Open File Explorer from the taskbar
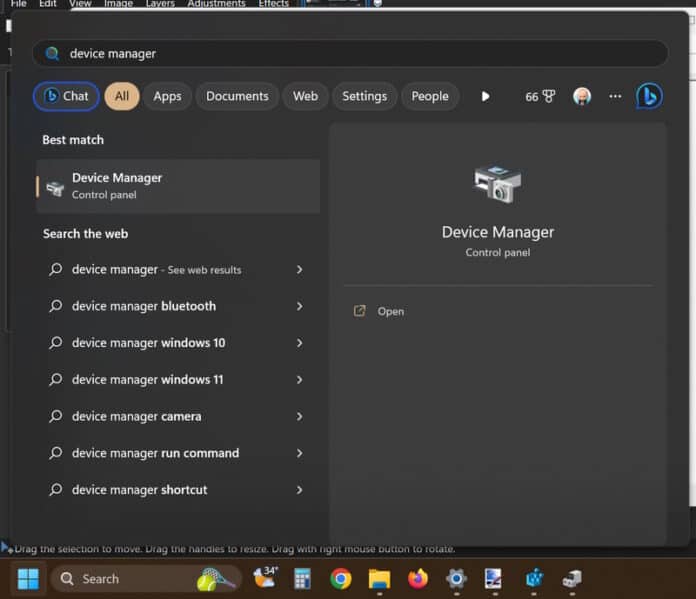696x599 pixels. [x=380, y=579]
